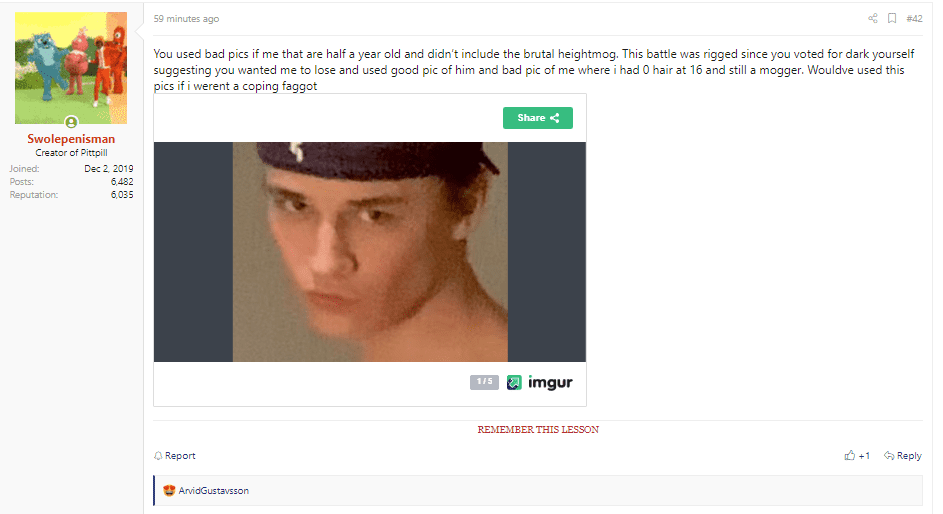Click the Report link
943x514 pixels.
point(180,456)
